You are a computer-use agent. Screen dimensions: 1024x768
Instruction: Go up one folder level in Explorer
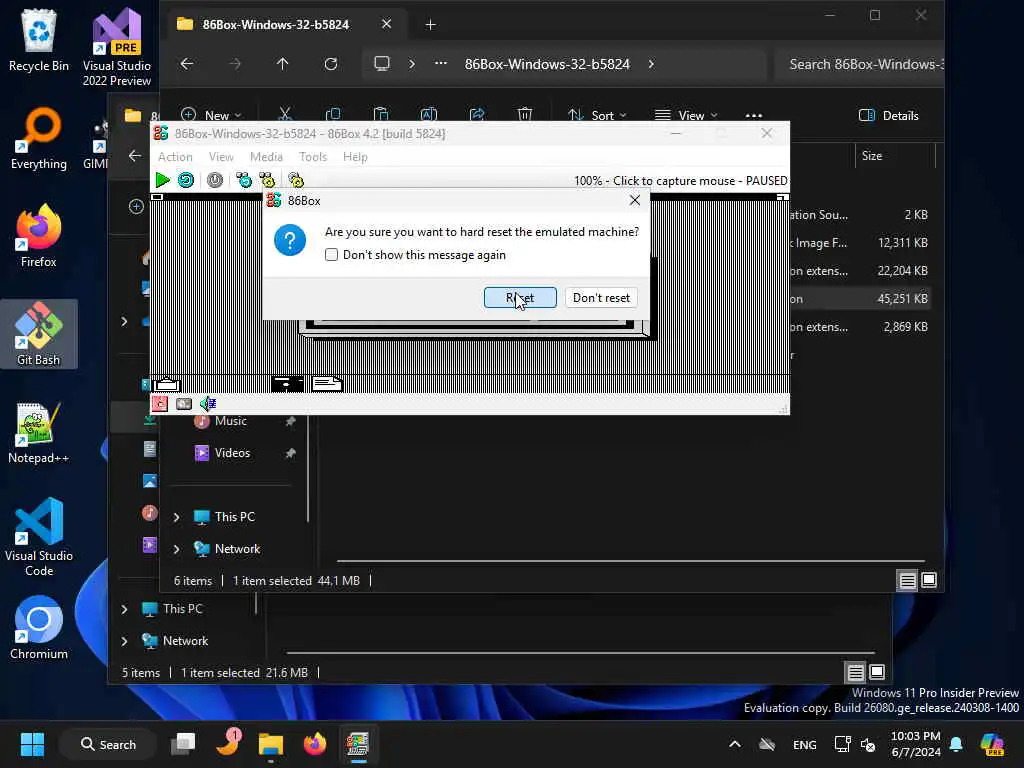point(282,64)
